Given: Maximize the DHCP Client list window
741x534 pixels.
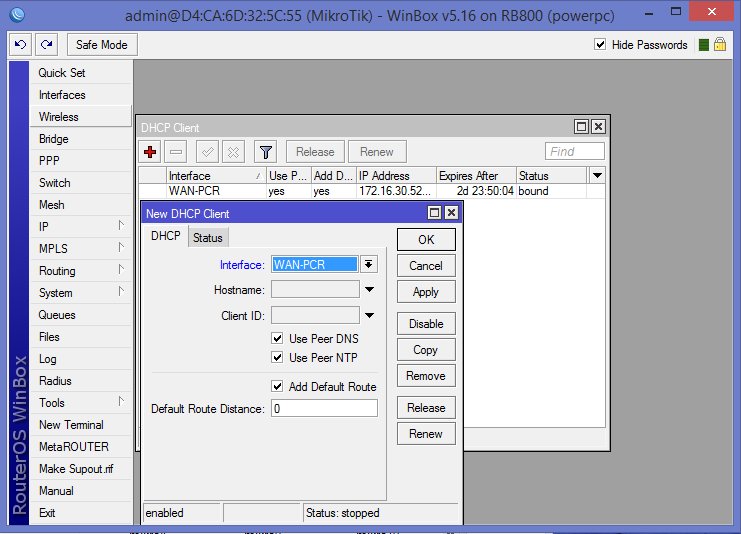Looking at the screenshot, I should click(581, 127).
